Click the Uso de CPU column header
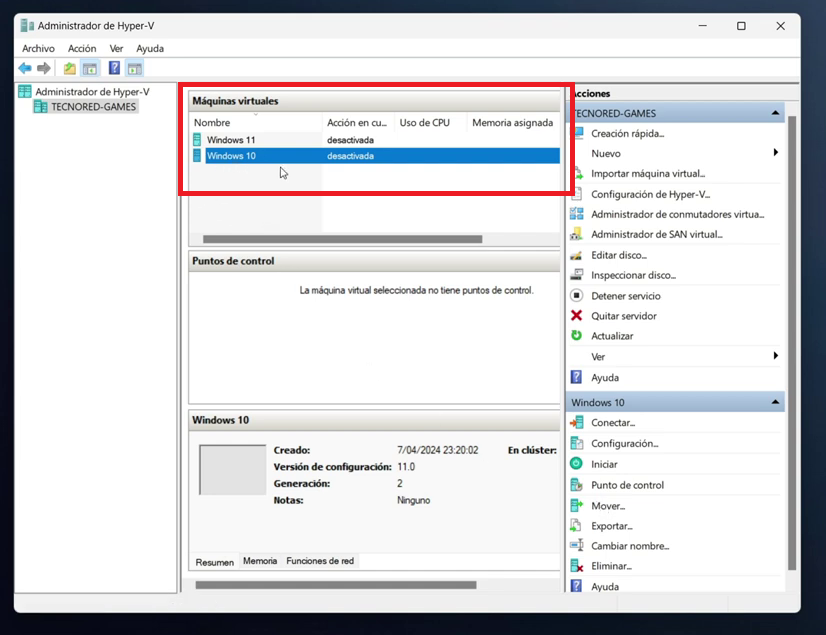 430,122
